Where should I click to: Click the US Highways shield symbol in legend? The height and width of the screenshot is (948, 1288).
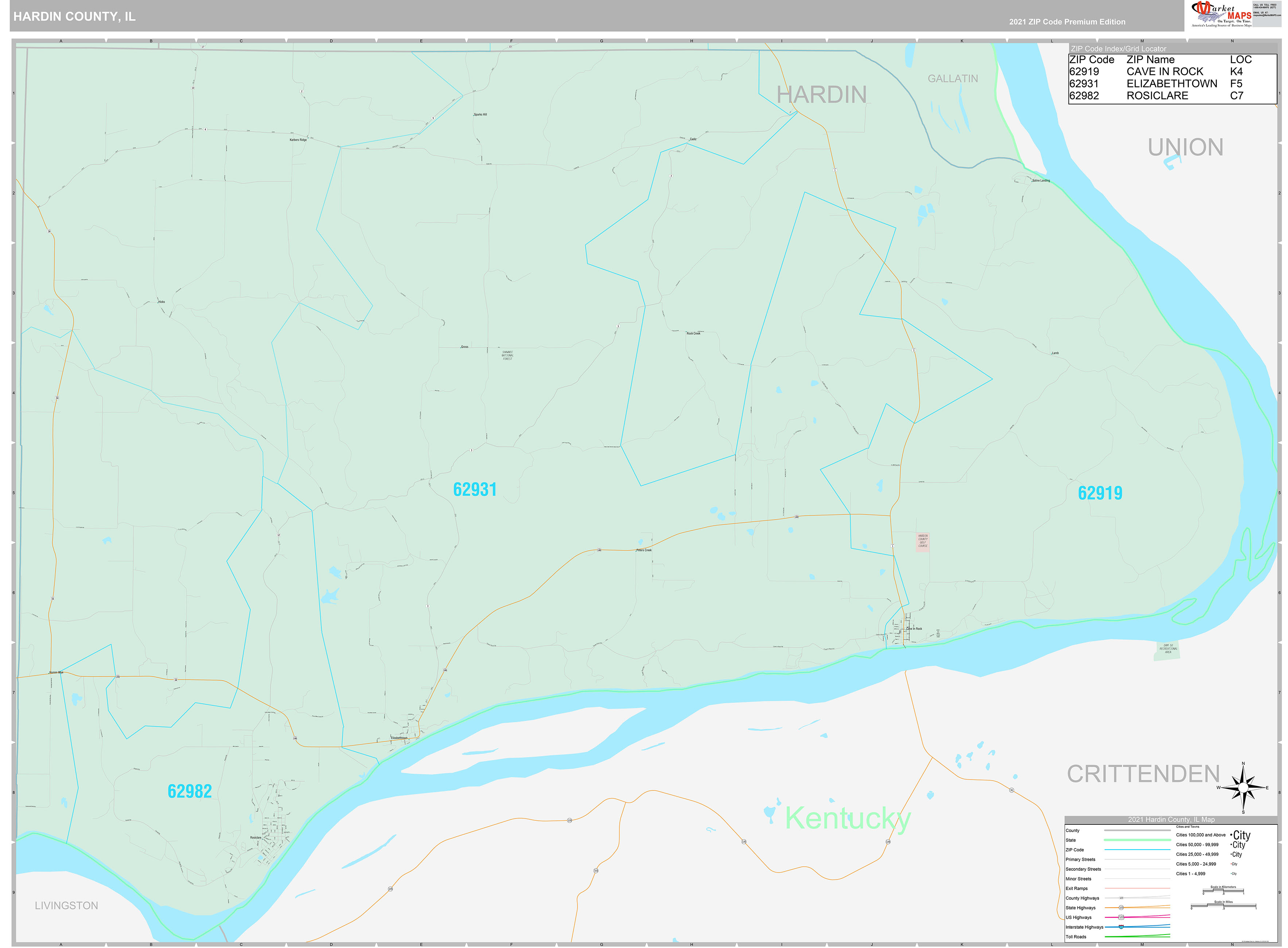click(x=1121, y=917)
